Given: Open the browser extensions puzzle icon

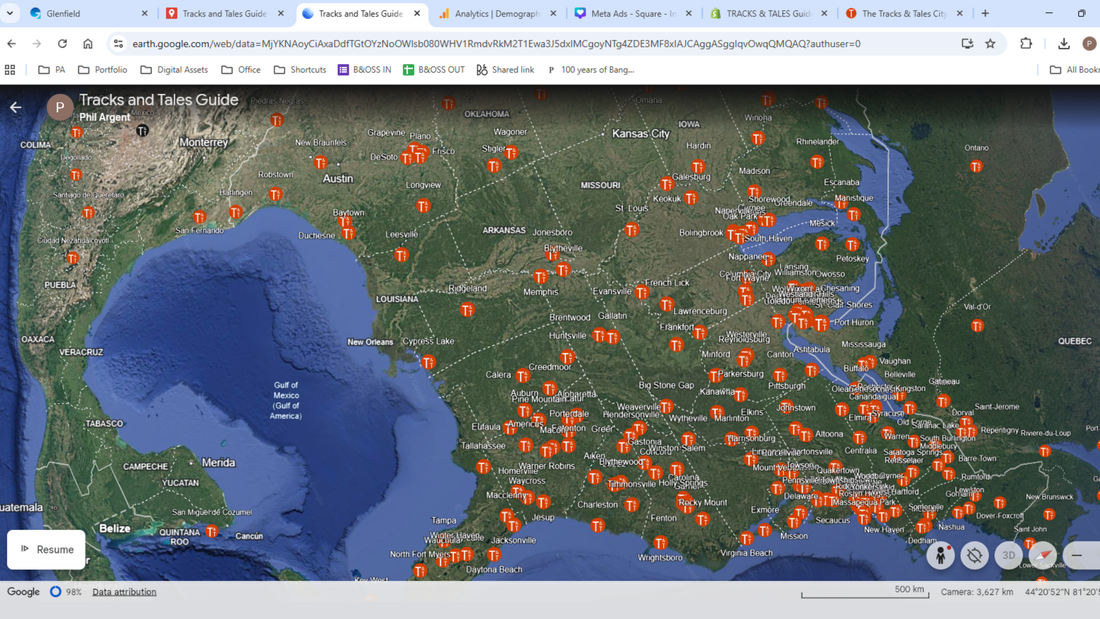Looking at the screenshot, I should point(1026,44).
